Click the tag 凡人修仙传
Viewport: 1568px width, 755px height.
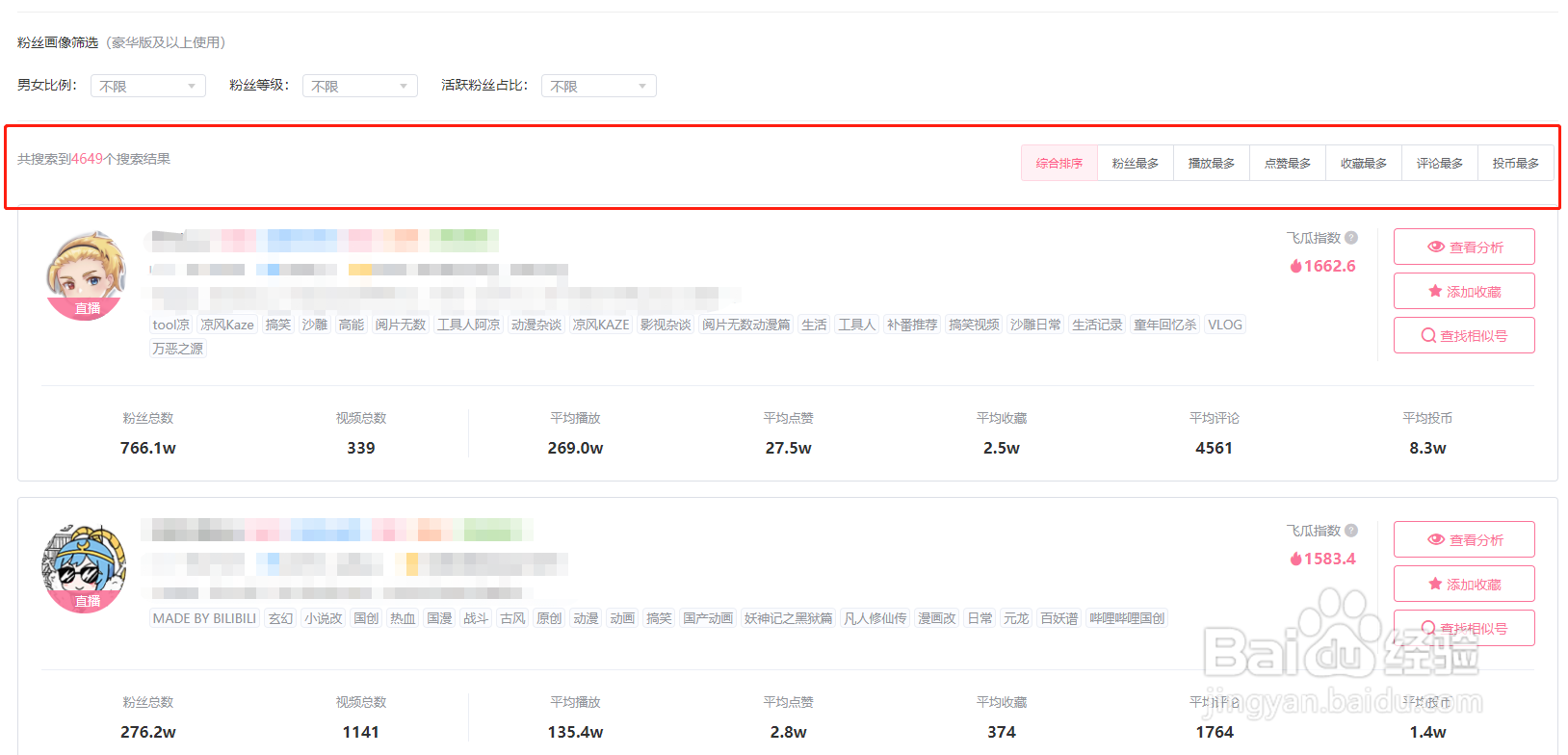[875, 618]
